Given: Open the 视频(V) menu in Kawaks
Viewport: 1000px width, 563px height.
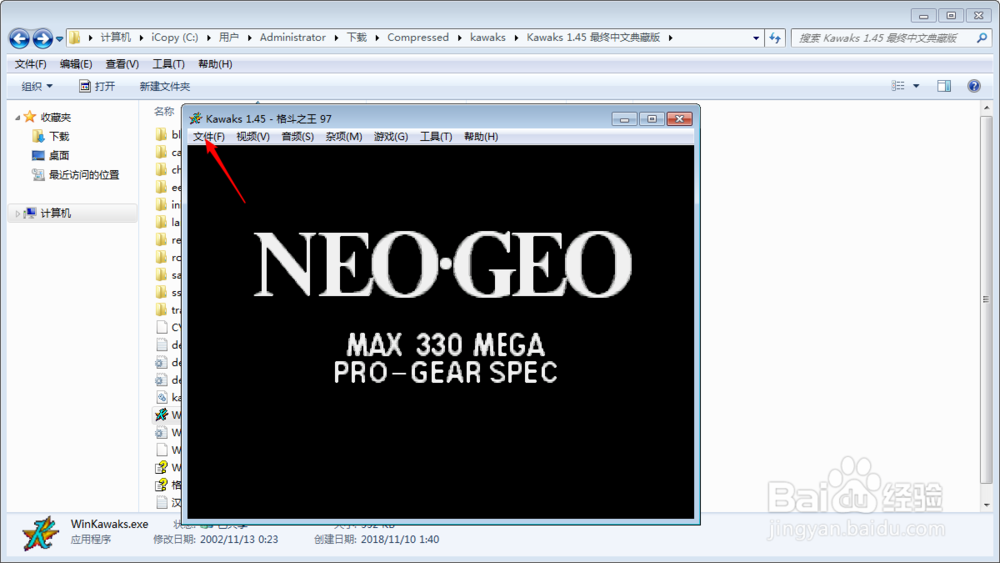Looking at the screenshot, I should click(x=253, y=136).
